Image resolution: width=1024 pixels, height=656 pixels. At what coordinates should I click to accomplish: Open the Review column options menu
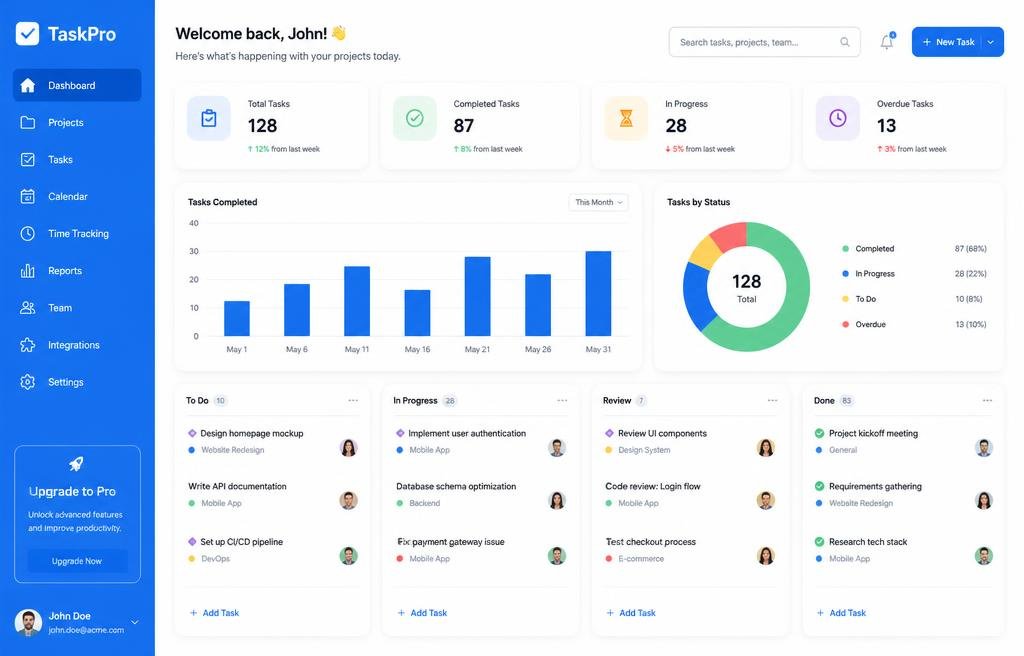773,401
